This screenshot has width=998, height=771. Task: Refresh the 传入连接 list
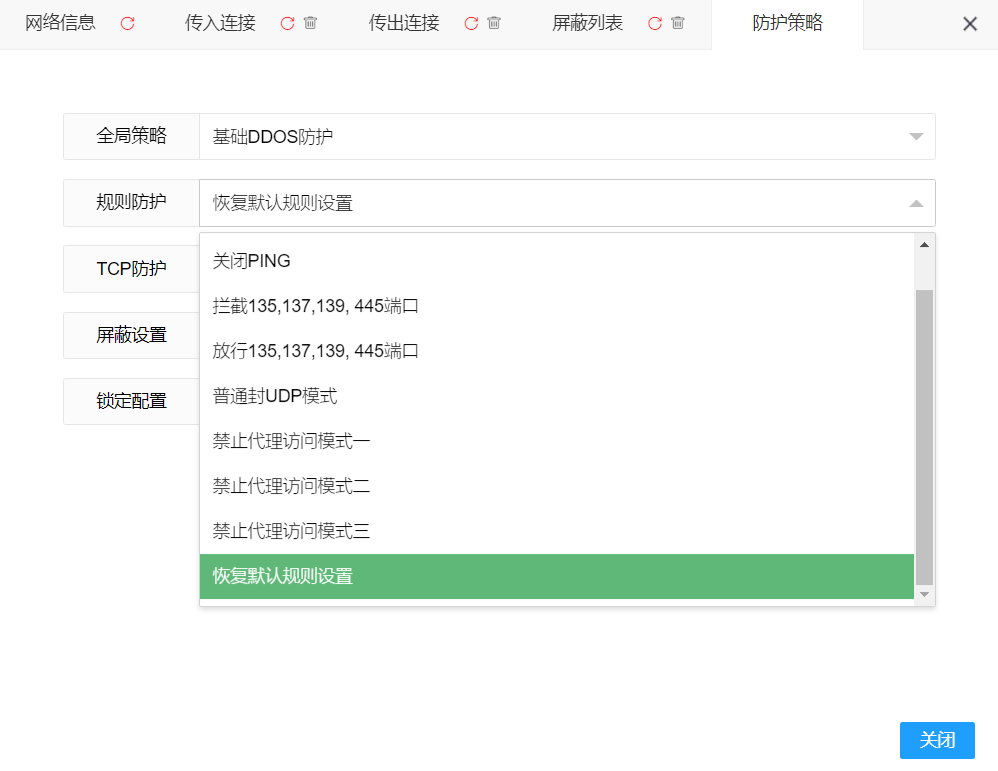[287, 24]
